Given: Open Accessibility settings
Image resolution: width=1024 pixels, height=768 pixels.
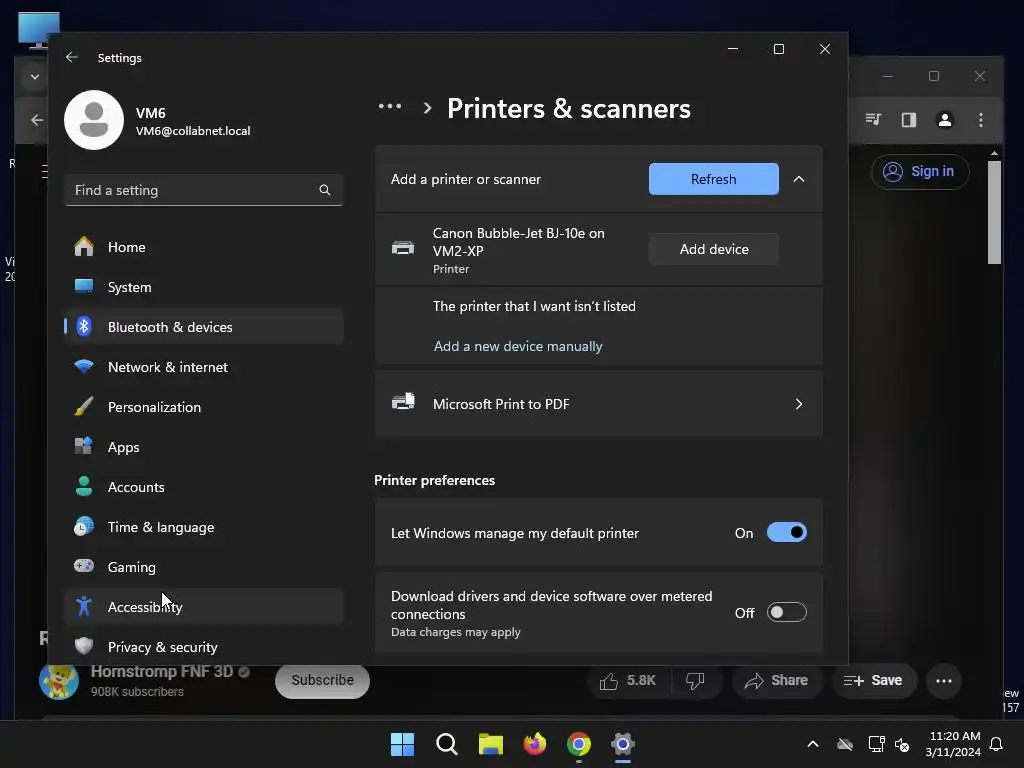Looking at the screenshot, I should click(x=204, y=607).
